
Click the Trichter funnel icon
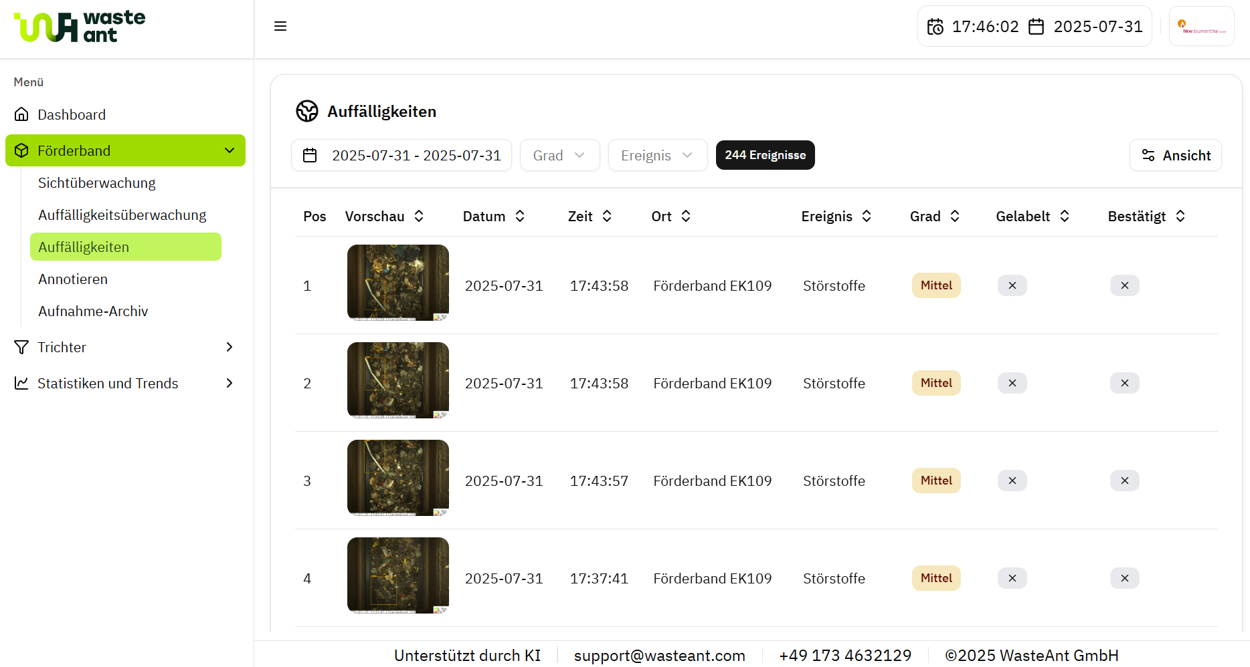click(x=21, y=347)
